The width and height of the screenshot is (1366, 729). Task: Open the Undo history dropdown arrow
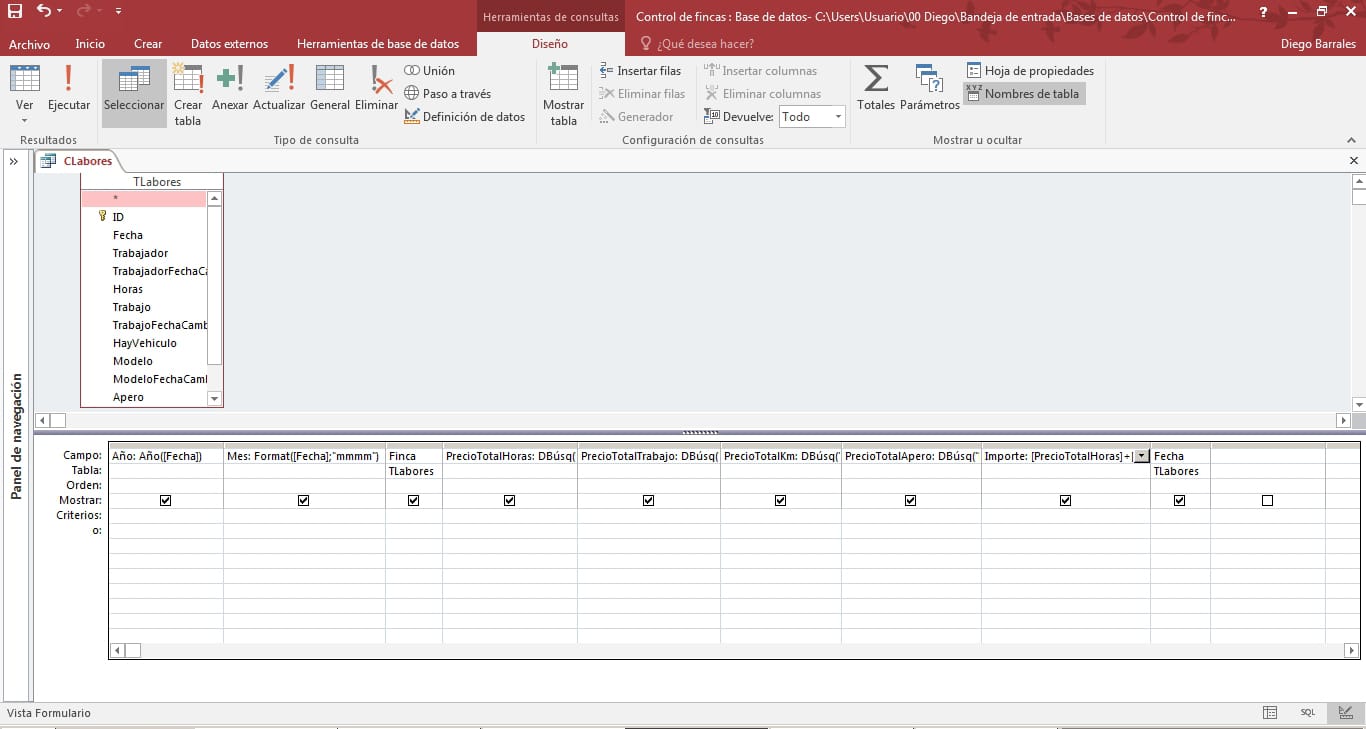point(59,12)
